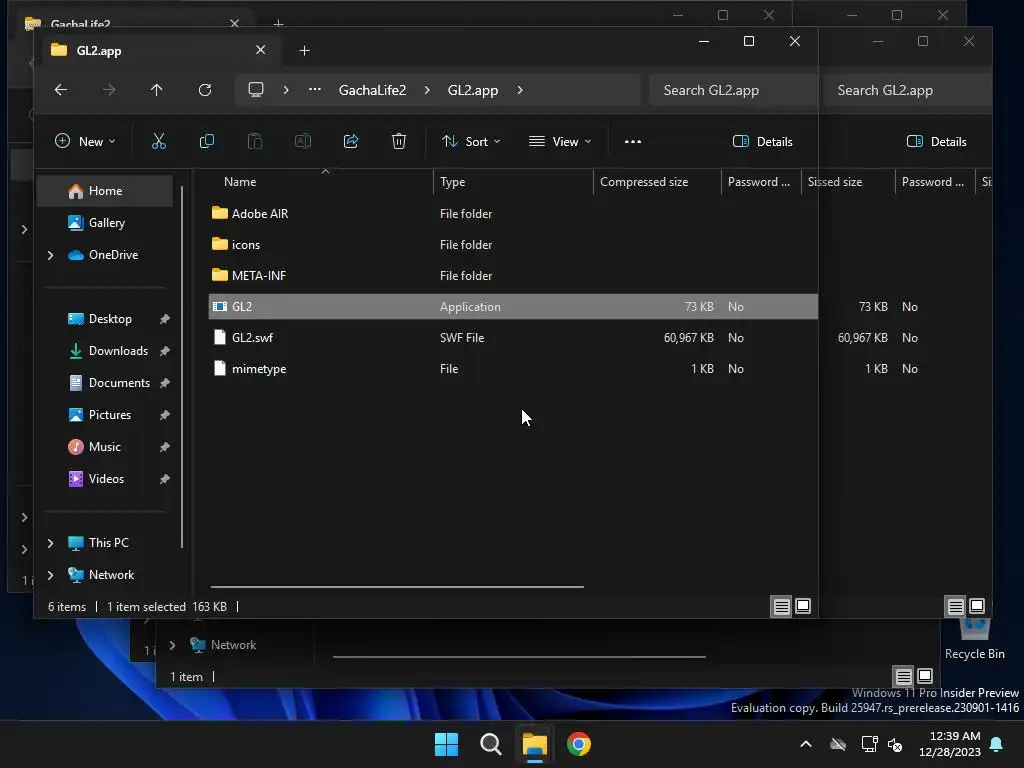Click Search GL2.app field in back window

click(x=908, y=90)
